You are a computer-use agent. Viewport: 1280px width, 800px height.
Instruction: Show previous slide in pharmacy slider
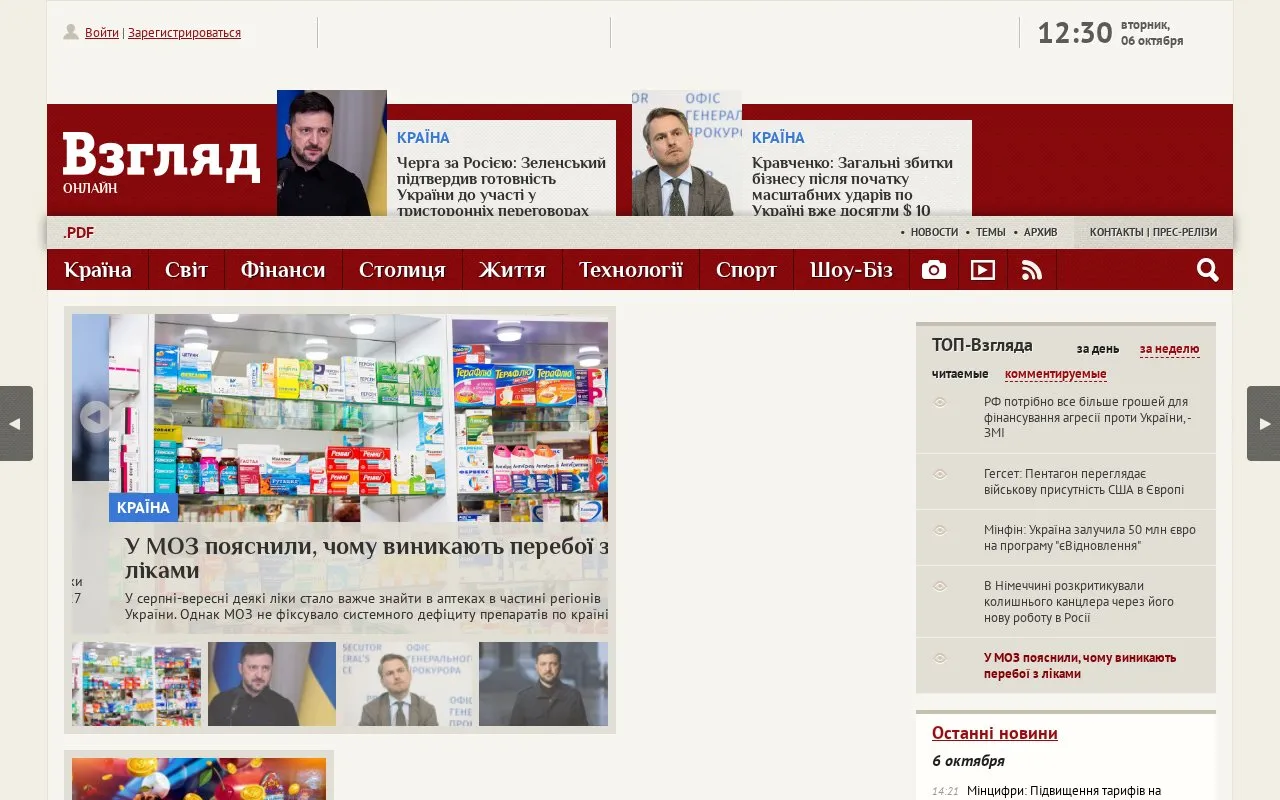click(96, 417)
